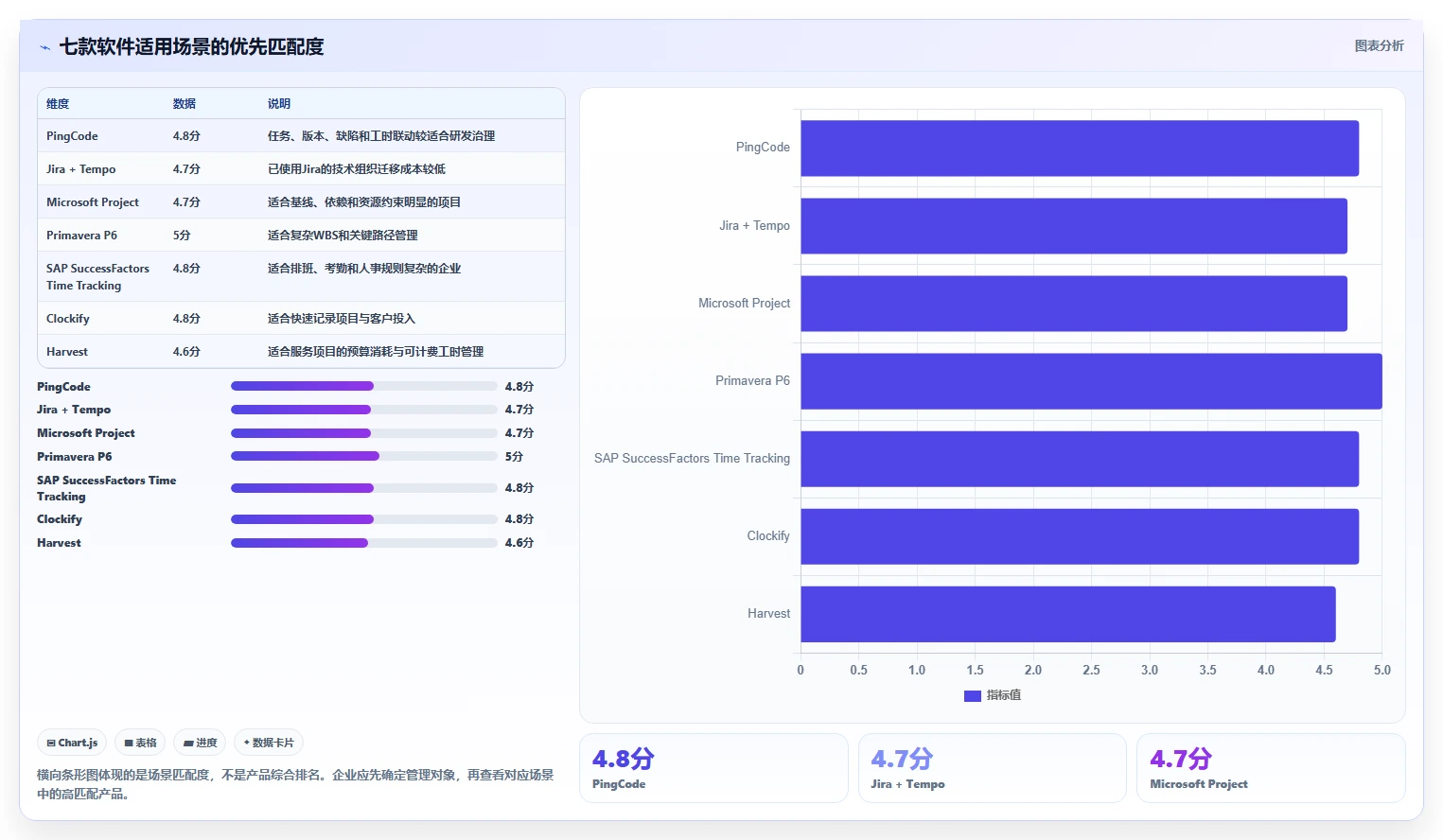Click the Harvest progress bar
1443x840 pixels.
364,543
